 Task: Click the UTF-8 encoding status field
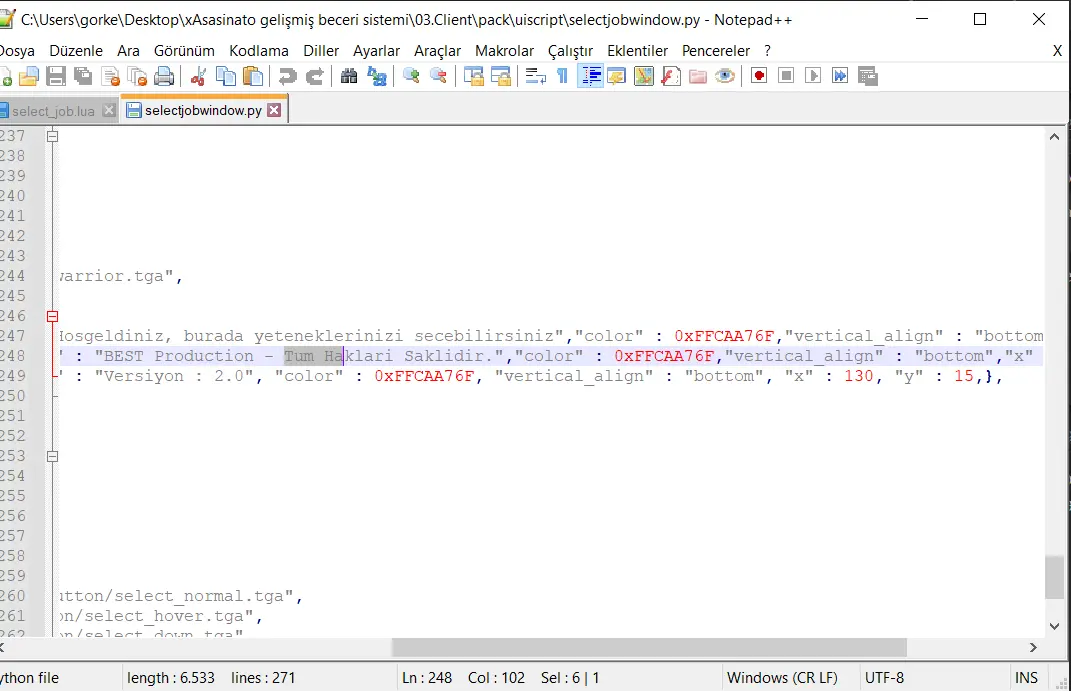[885, 677]
